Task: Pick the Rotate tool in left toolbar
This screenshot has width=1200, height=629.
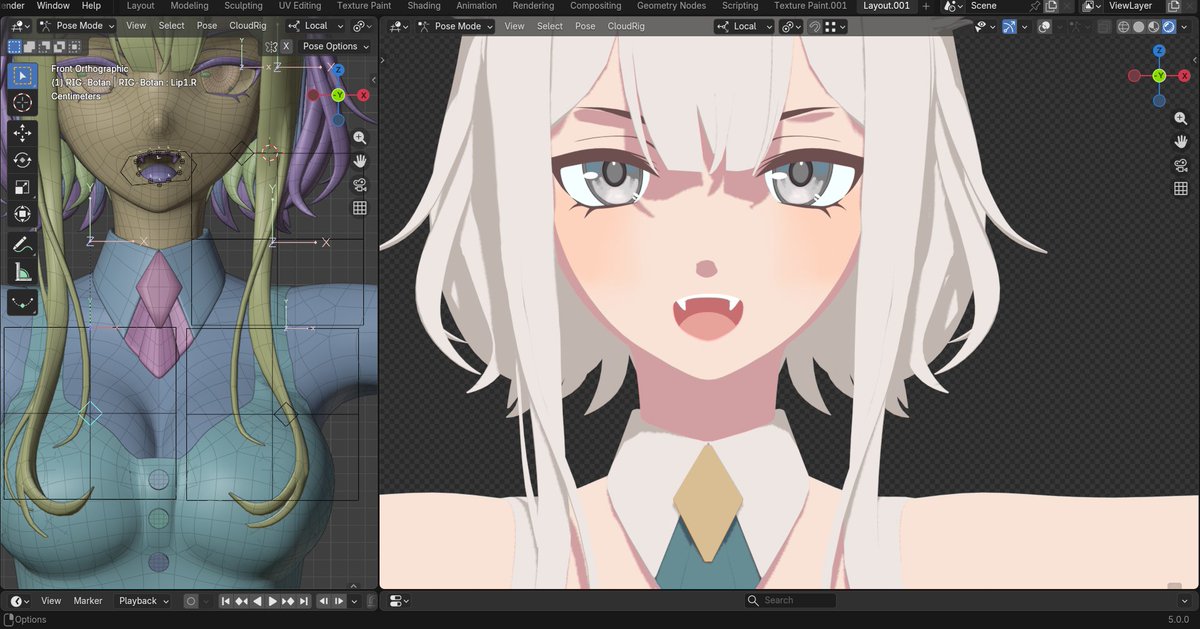Action: 22,160
